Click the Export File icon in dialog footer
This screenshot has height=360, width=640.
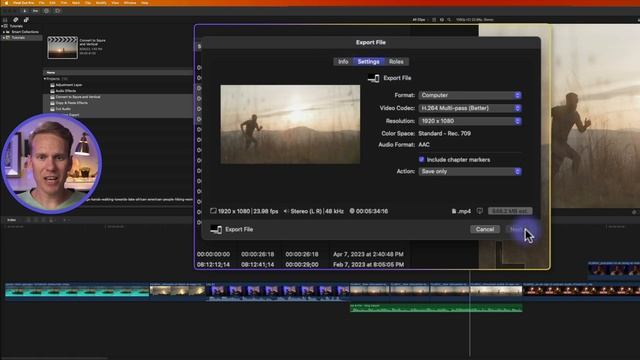click(x=216, y=229)
